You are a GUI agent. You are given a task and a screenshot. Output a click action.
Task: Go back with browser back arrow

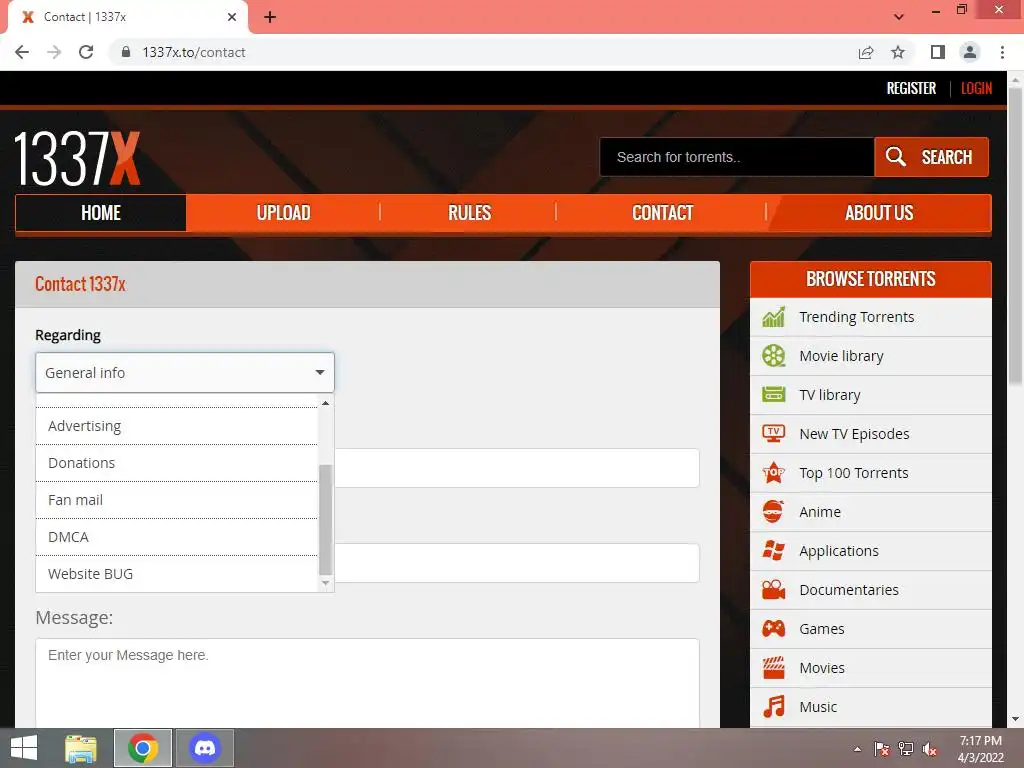point(22,52)
